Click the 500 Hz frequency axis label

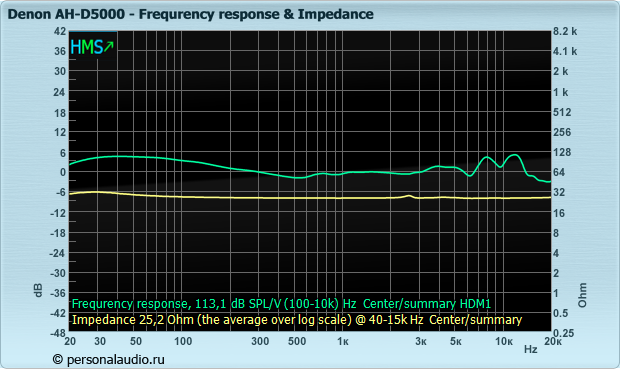297,341
